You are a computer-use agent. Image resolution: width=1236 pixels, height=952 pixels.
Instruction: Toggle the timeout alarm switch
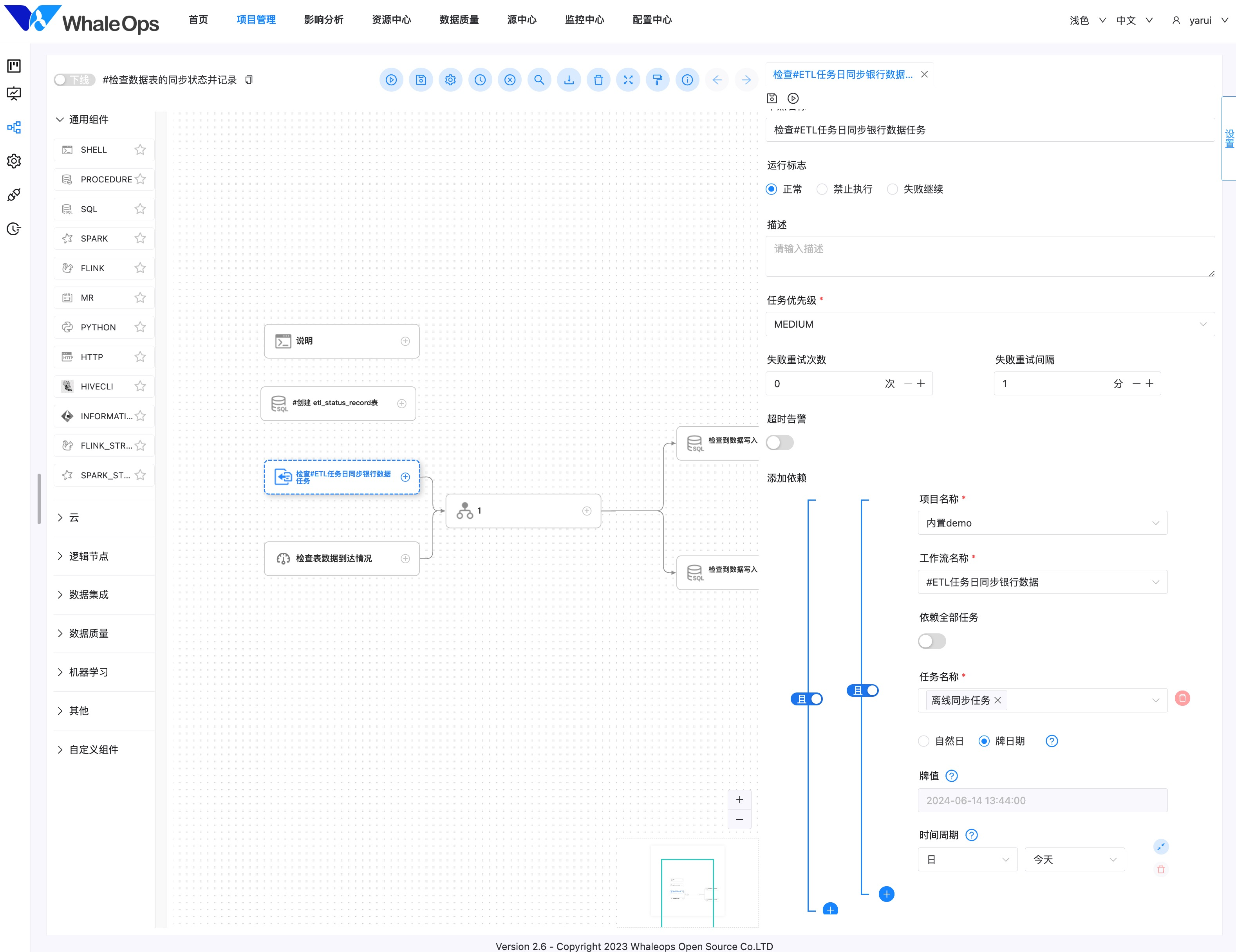780,442
